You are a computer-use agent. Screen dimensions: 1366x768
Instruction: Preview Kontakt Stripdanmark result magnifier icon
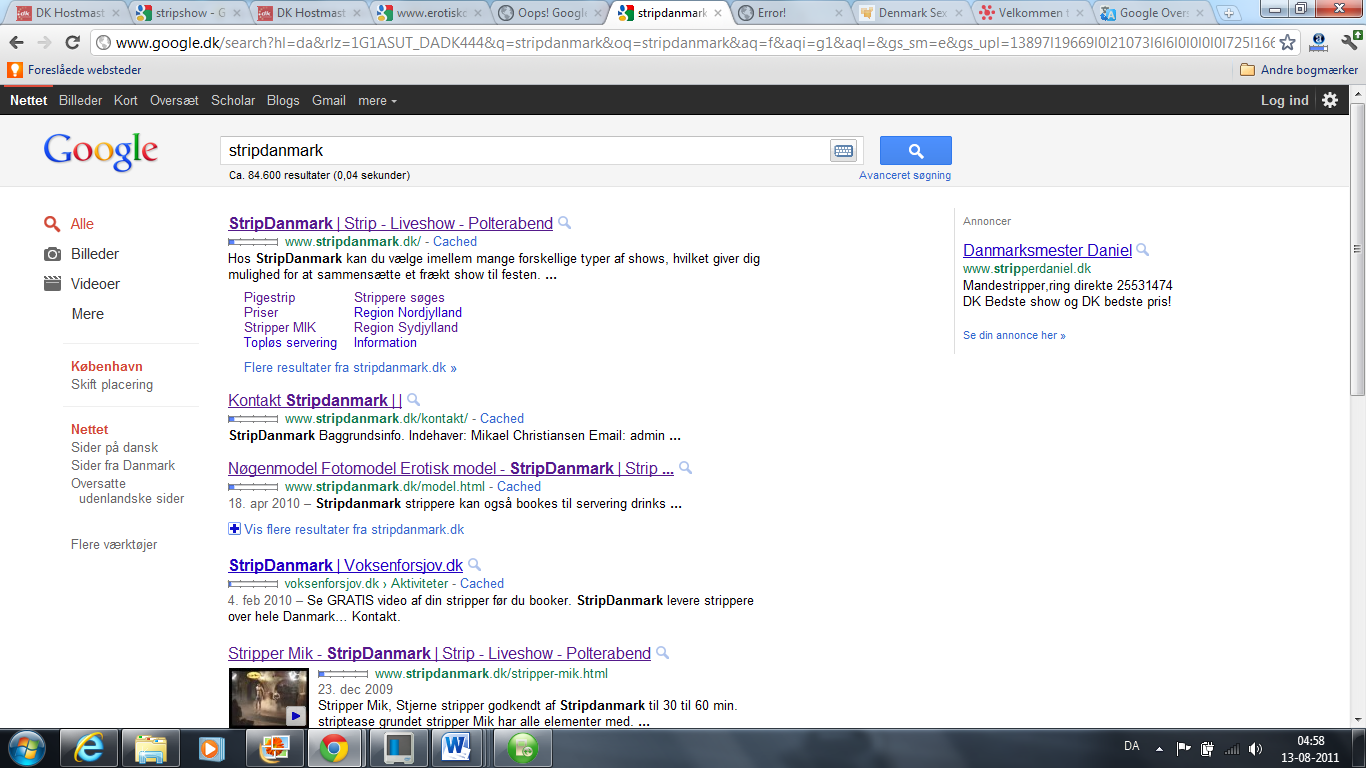click(413, 400)
